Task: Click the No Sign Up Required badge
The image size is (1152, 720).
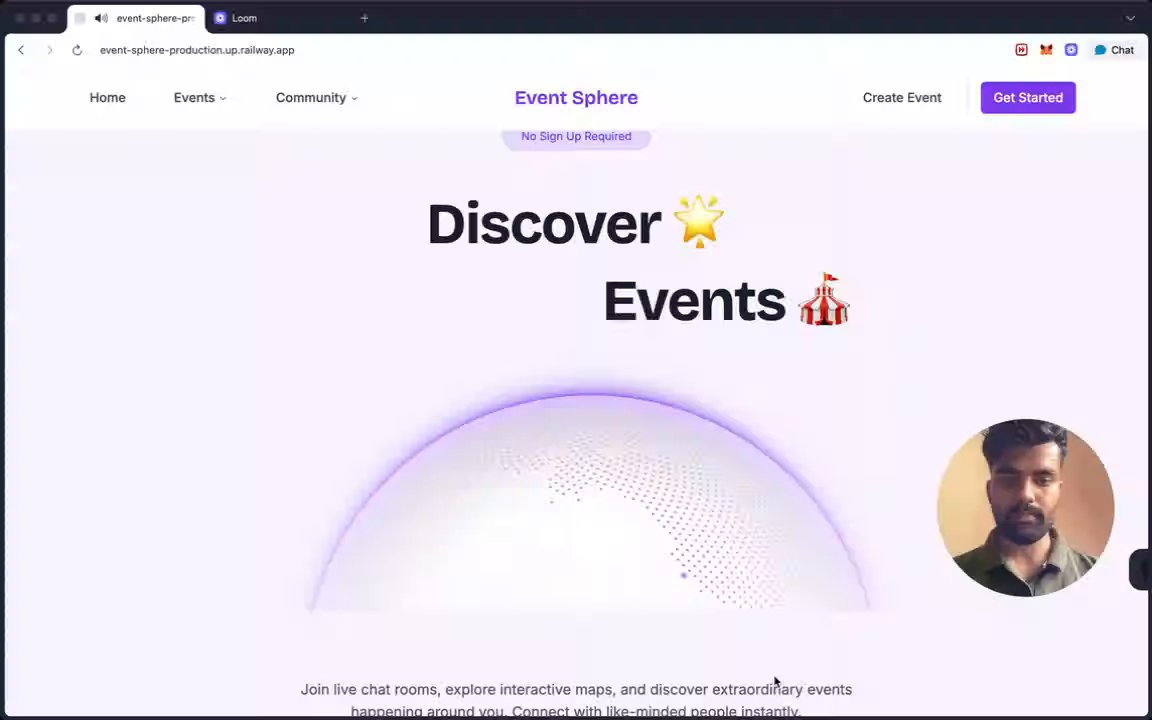Action: [x=576, y=137]
